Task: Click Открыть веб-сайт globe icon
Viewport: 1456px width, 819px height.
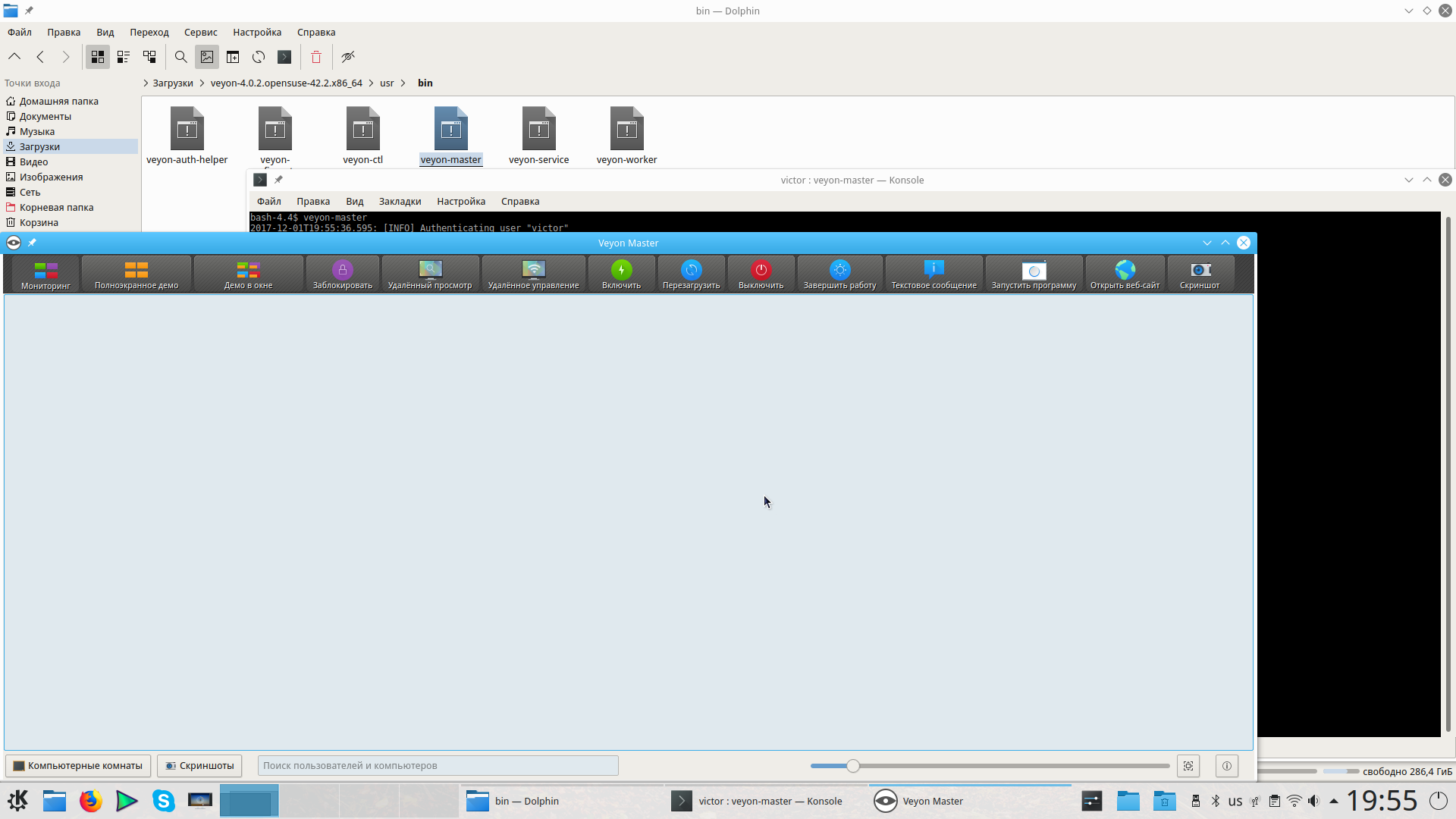Action: (x=1125, y=274)
